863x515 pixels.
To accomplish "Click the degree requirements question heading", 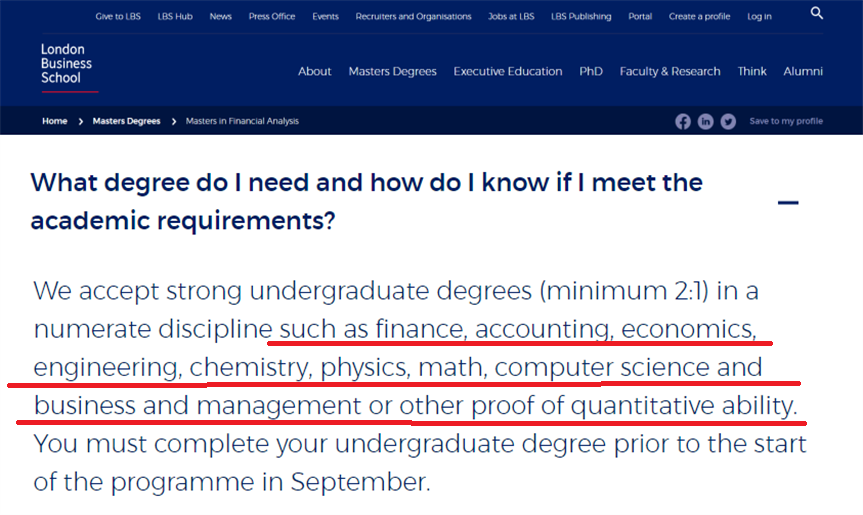I will click(x=367, y=201).
